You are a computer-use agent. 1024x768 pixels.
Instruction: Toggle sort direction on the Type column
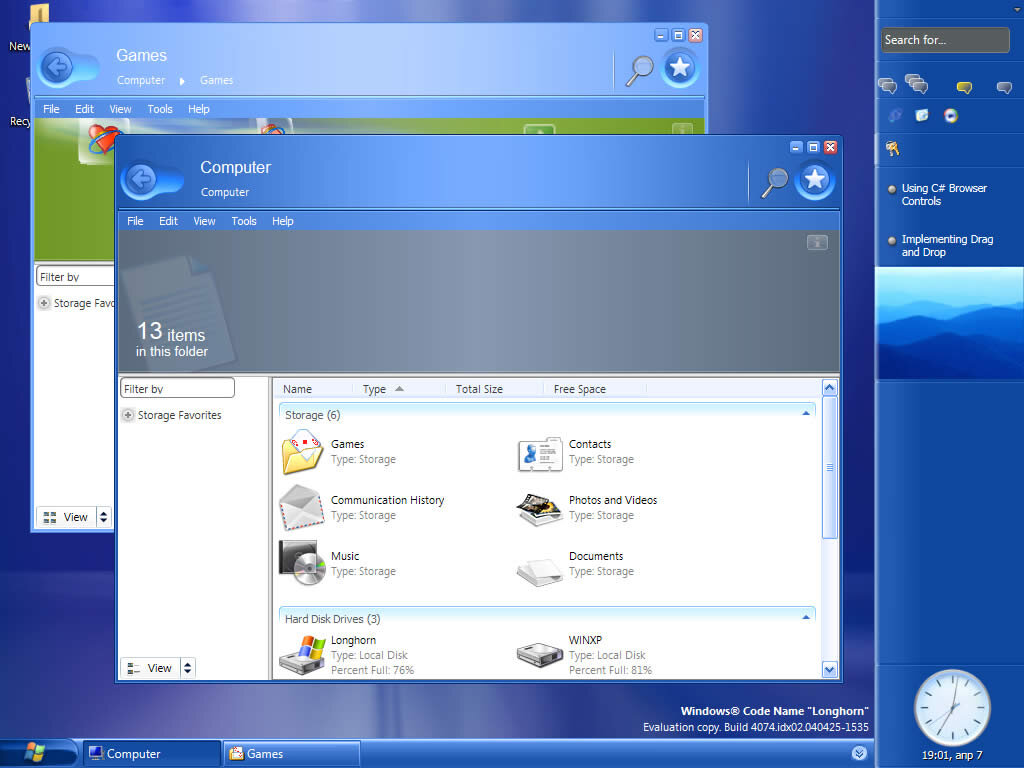(376, 388)
